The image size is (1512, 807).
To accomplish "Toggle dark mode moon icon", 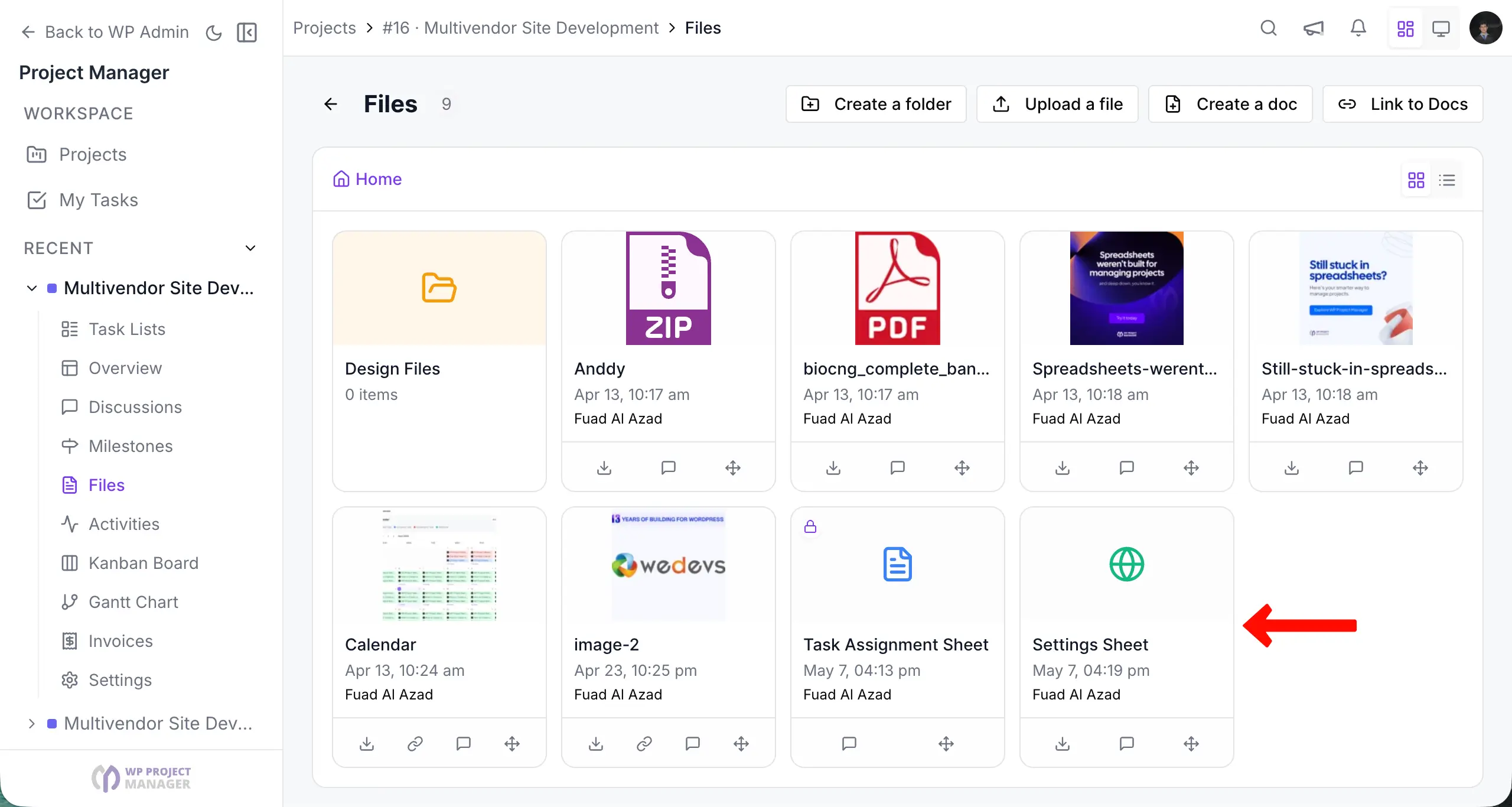I will coord(214,32).
